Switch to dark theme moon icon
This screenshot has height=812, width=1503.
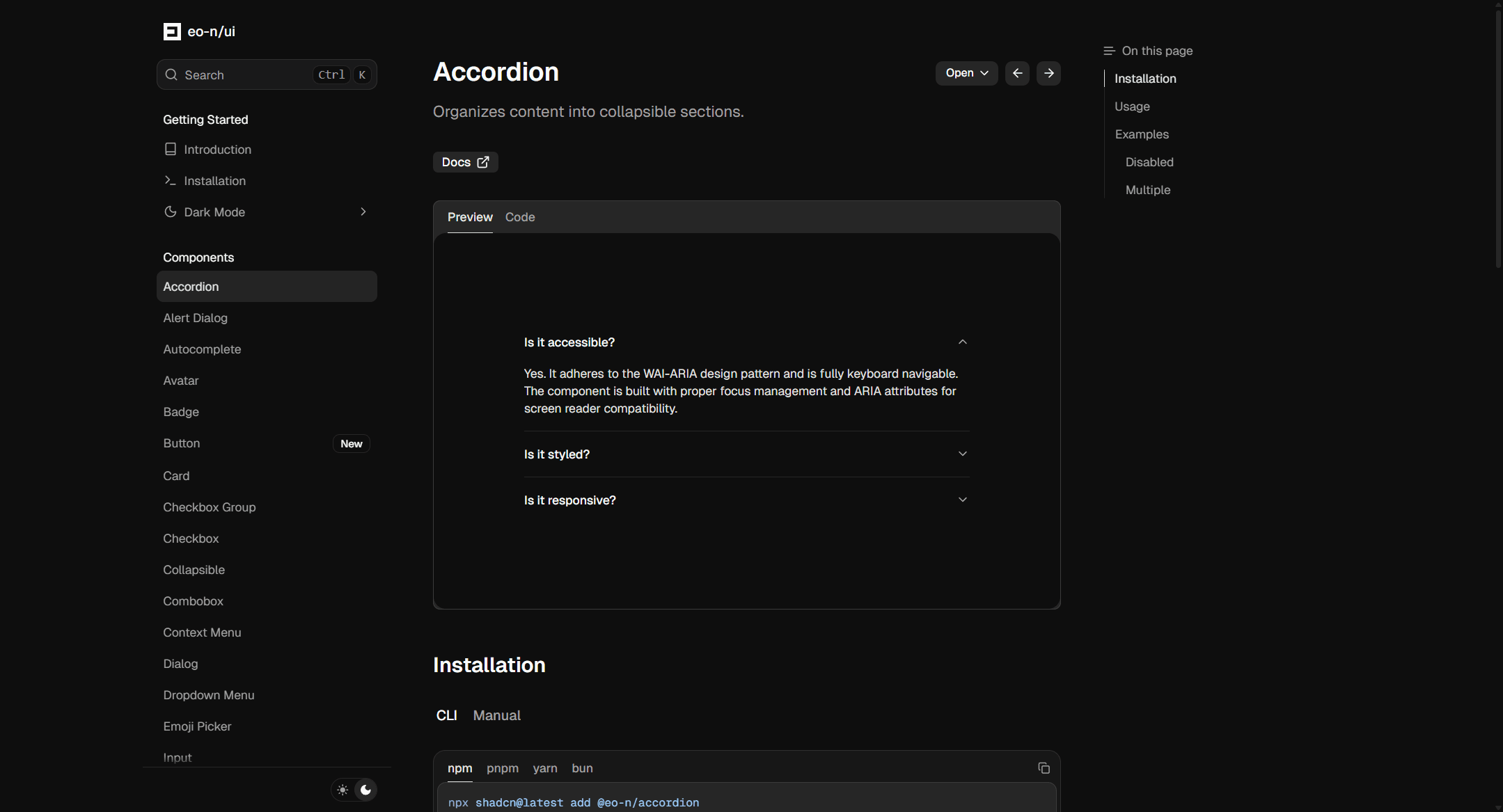pyautogui.click(x=365, y=790)
